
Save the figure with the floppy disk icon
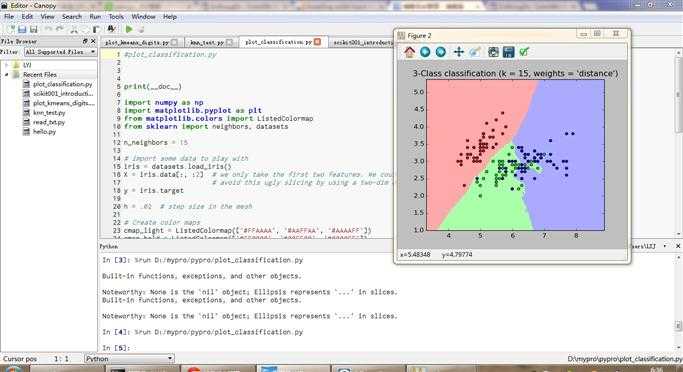pos(508,52)
